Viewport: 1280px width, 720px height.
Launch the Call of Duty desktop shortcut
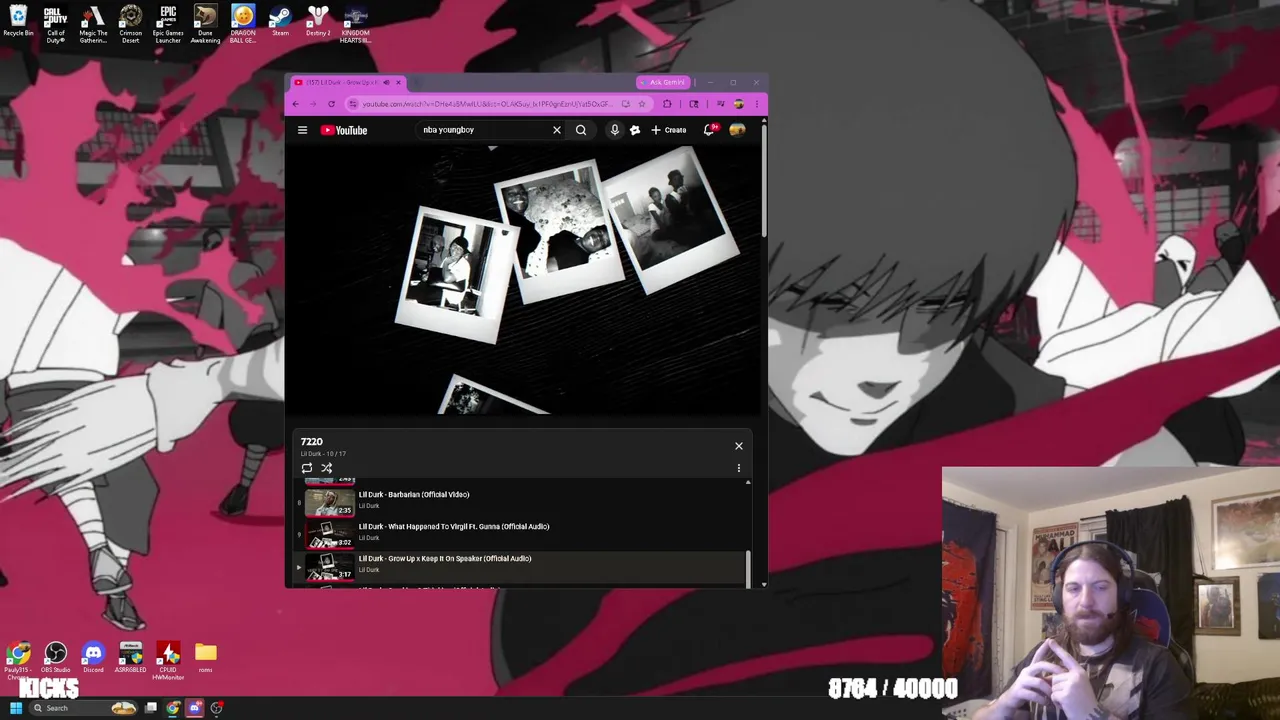tap(55, 24)
